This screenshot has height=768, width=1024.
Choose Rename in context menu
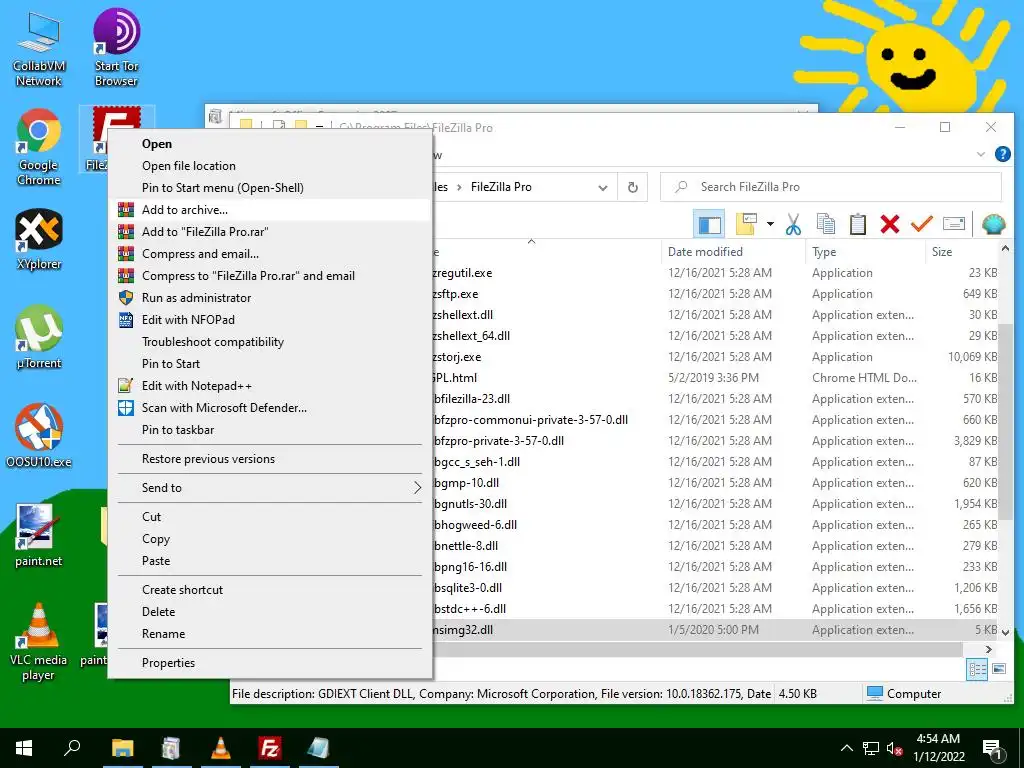click(x=270, y=634)
